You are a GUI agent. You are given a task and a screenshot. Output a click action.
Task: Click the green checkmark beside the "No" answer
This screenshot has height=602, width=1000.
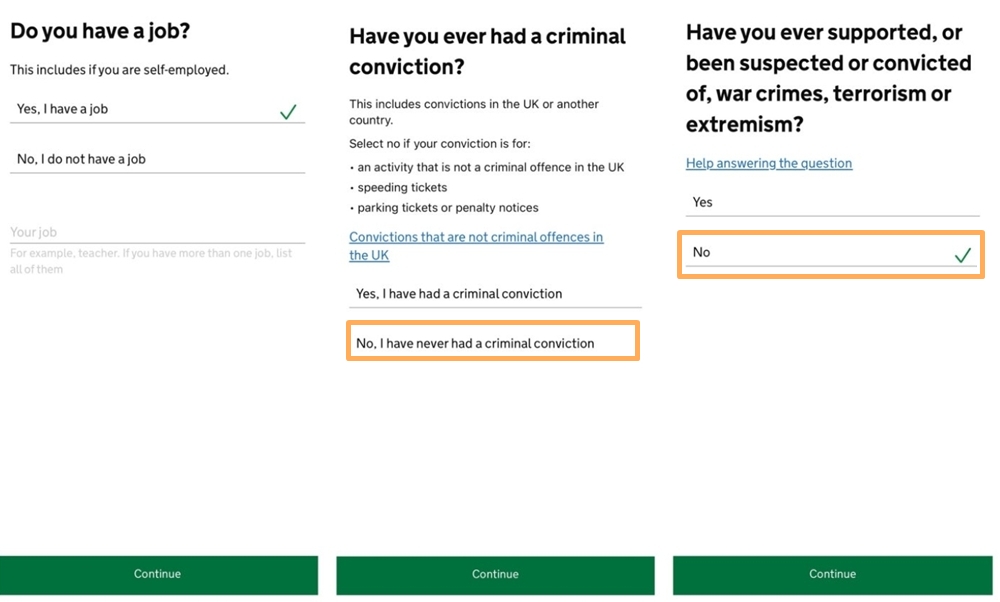click(963, 255)
